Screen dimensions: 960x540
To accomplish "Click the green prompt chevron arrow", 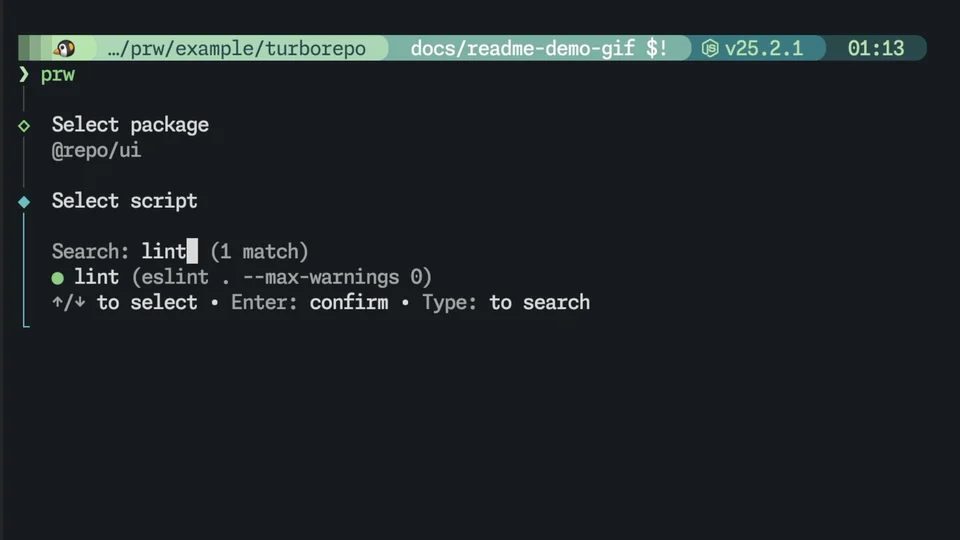I will (24, 74).
